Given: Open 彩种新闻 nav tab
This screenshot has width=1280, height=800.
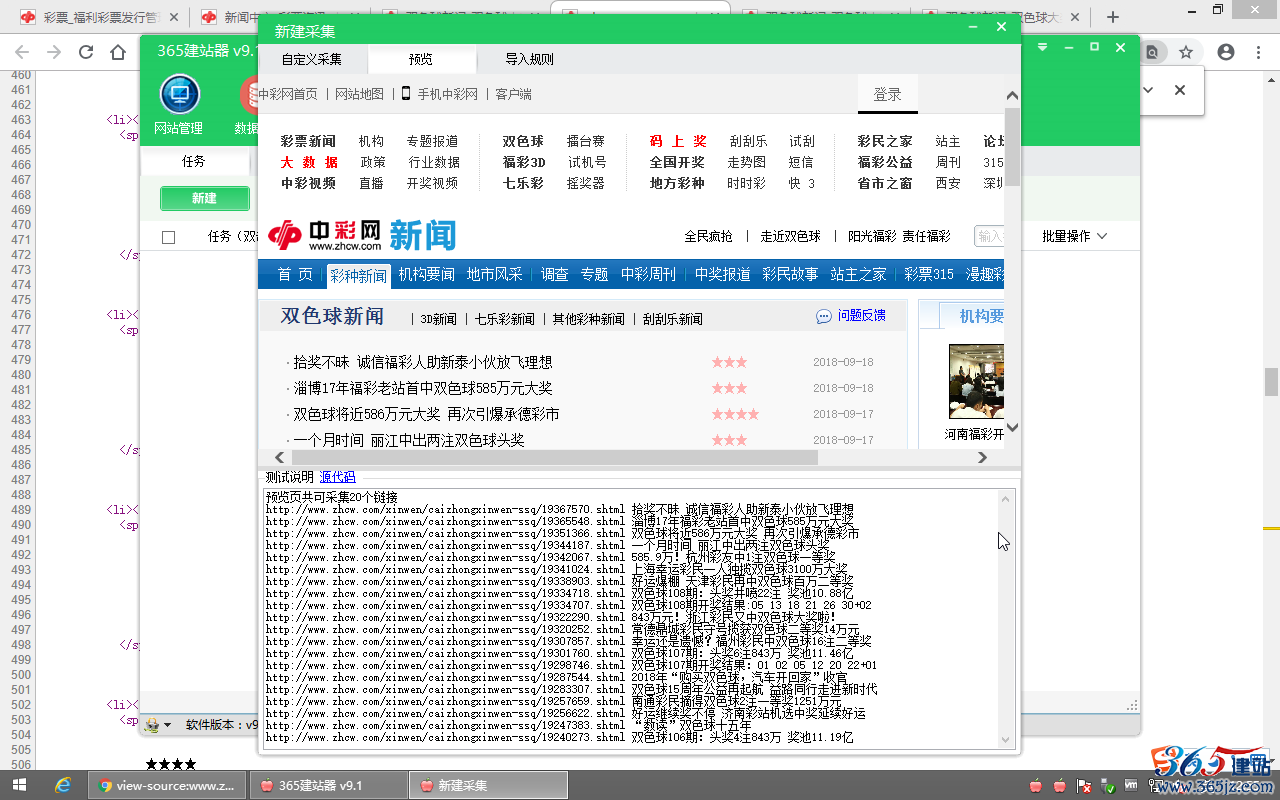Looking at the screenshot, I should pos(359,275).
